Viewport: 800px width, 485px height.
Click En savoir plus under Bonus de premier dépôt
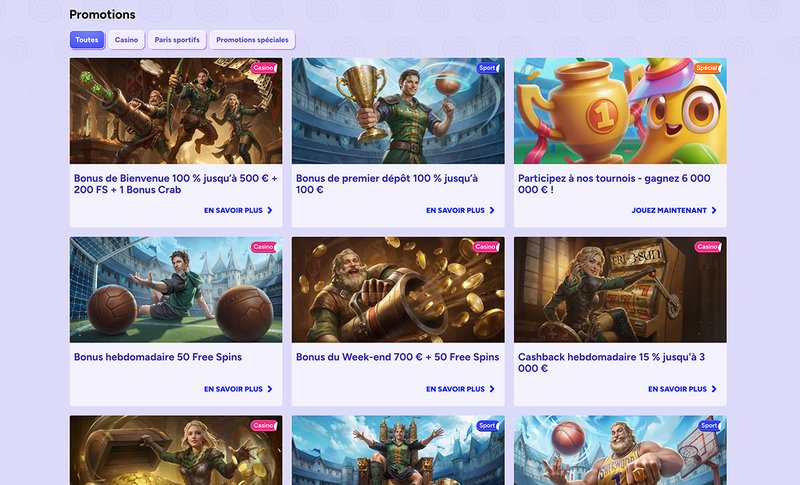tap(460, 211)
